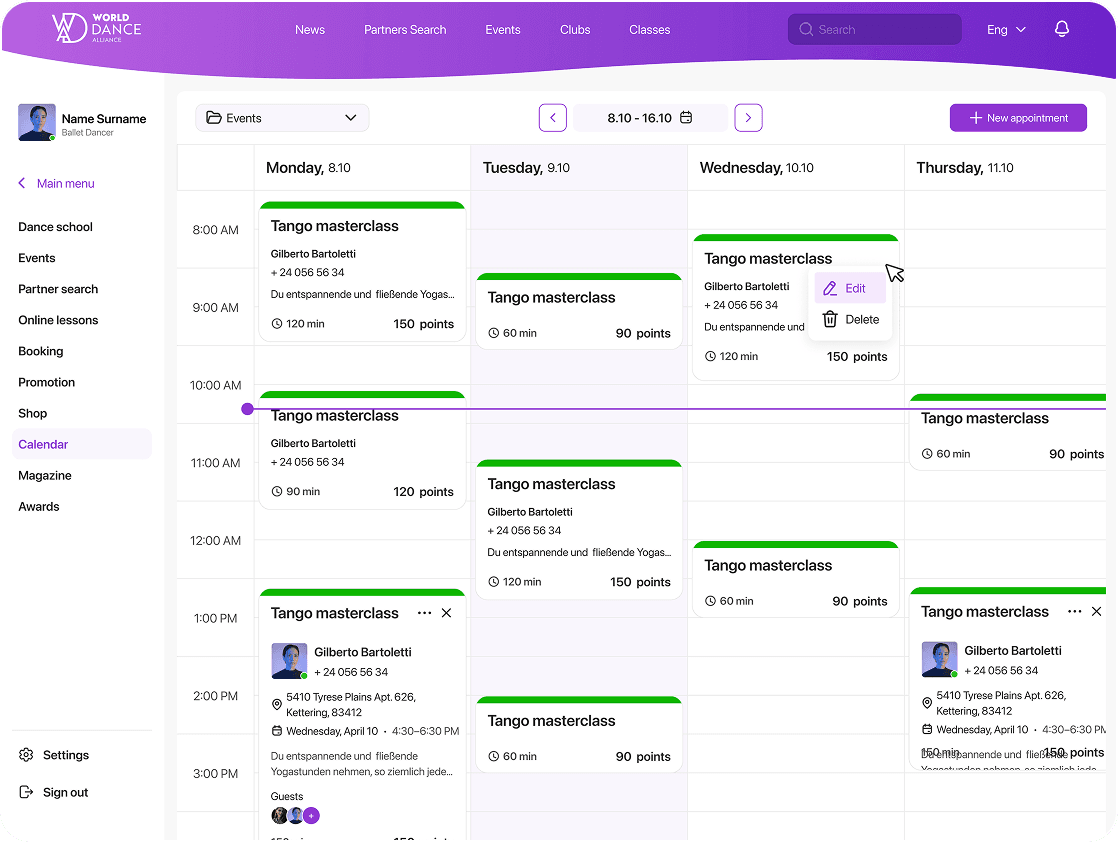Image resolution: width=1118 pixels, height=842 pixels.
Task: Click Gilberto's avatar in Thursday expanded card
Action: 940,659
